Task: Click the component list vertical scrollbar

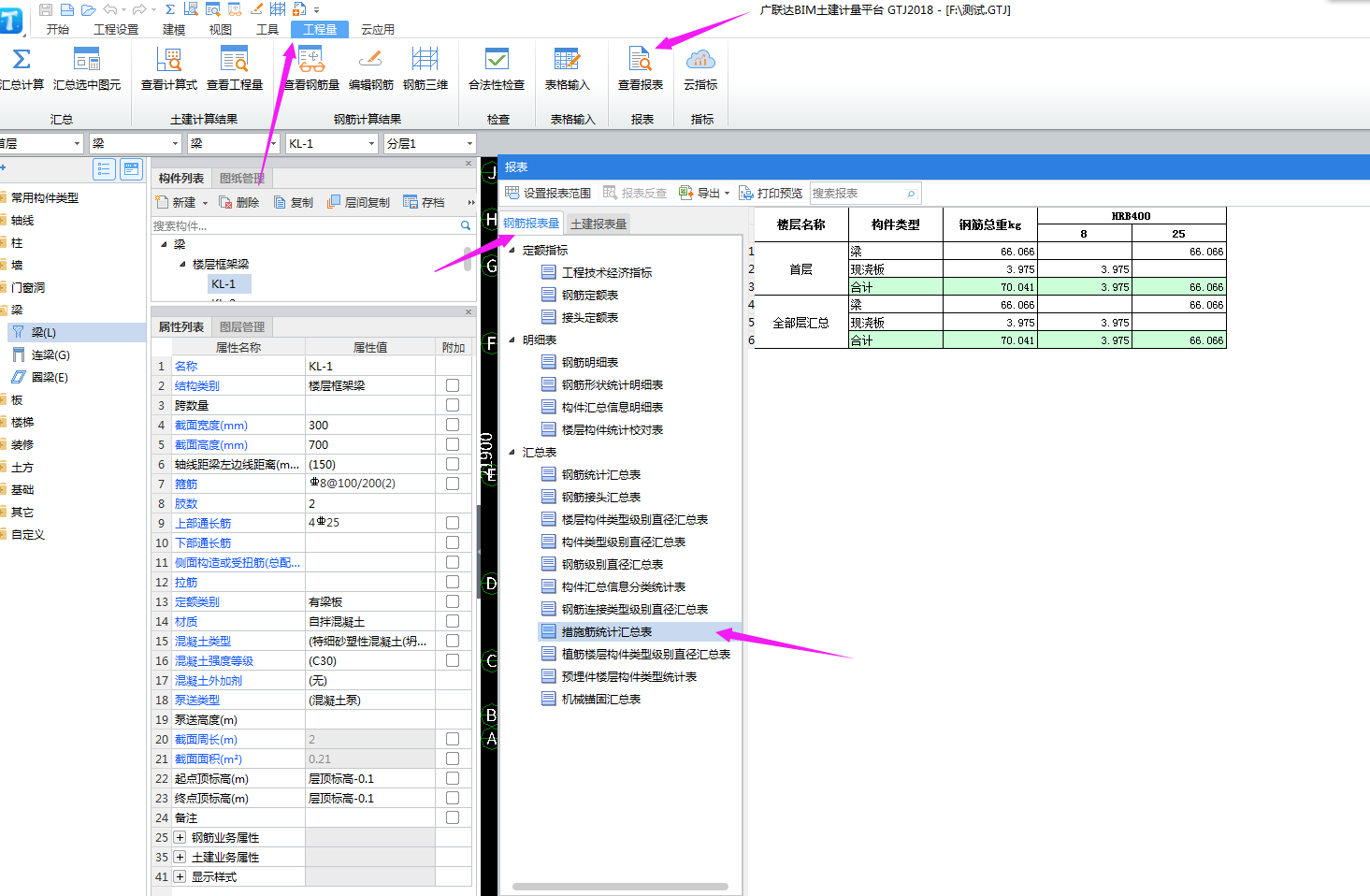Action: (468, 258)
